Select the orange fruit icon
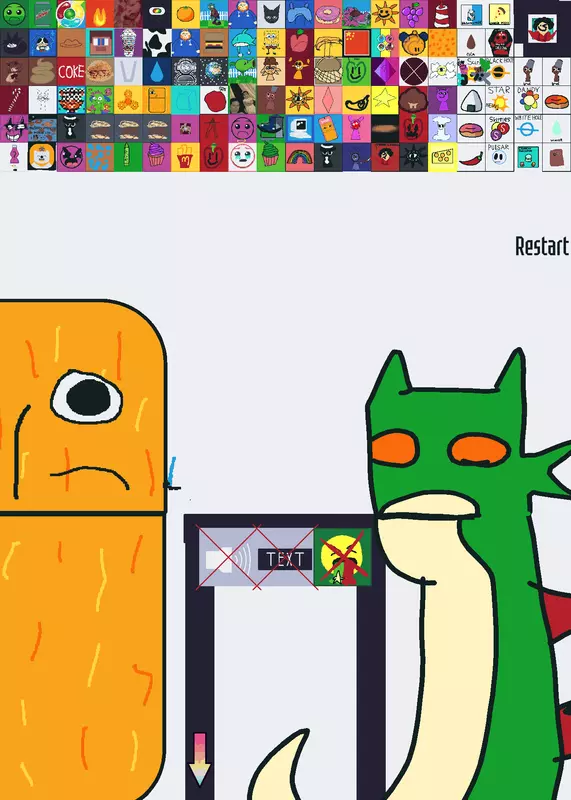571x800 pixels. coord(185,14)
